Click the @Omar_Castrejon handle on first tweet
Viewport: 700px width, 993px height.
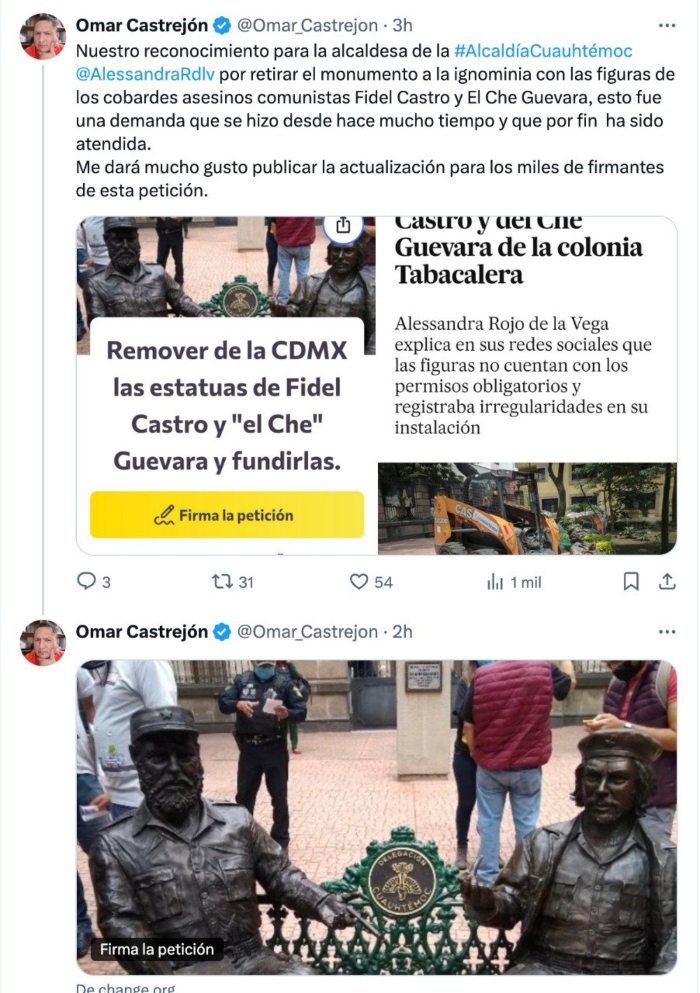click(x=307, y=25)
